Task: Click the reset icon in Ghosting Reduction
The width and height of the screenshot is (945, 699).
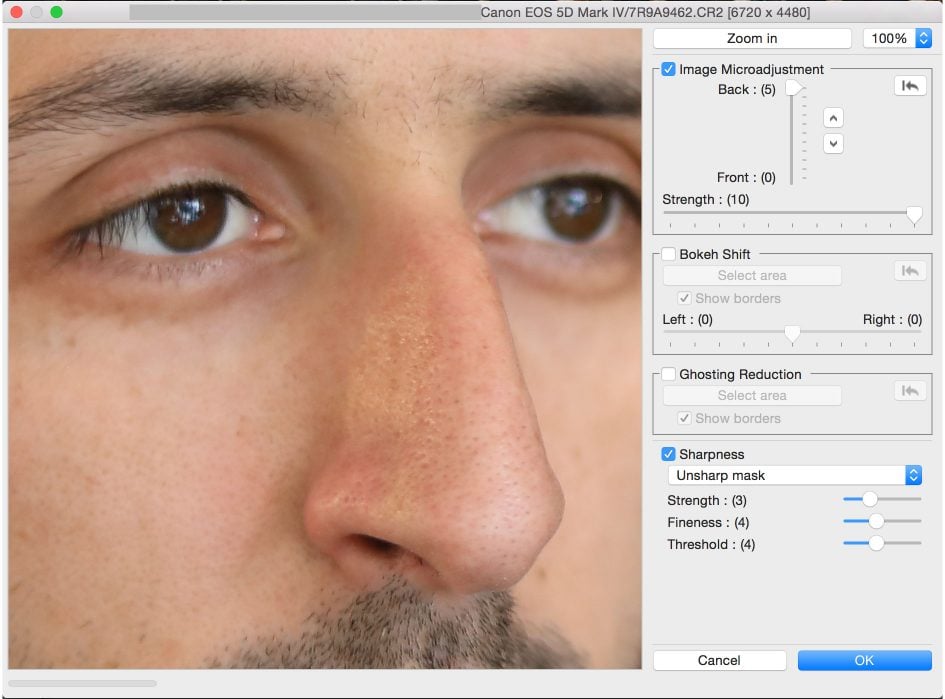Action: 909,391
